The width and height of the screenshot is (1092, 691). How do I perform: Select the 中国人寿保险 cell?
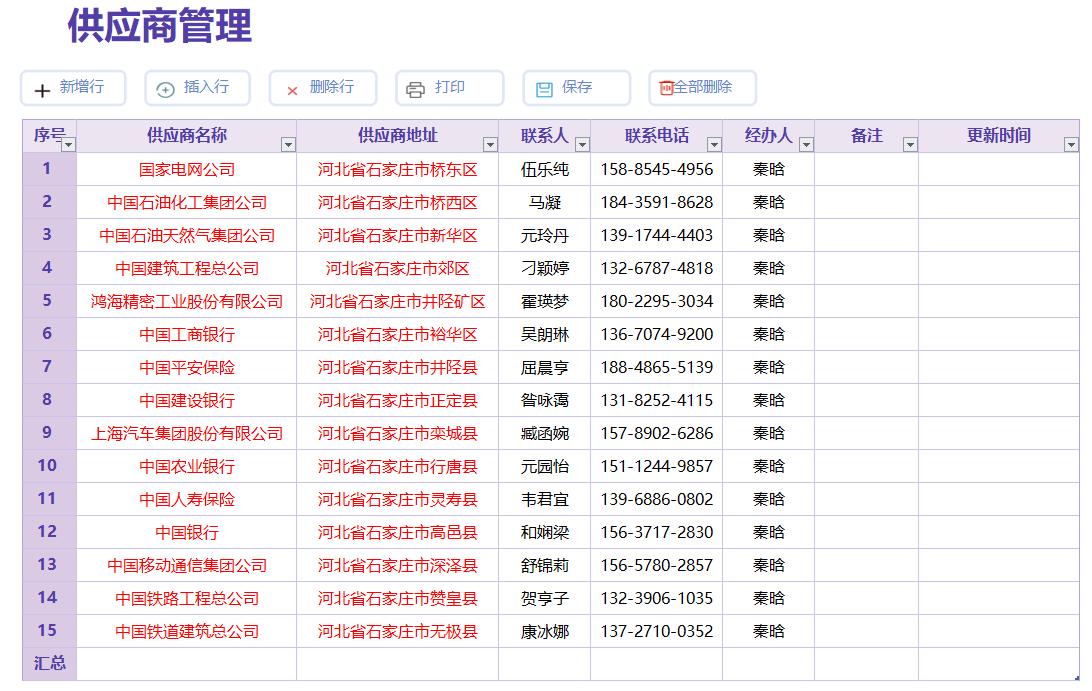point(187,499)
